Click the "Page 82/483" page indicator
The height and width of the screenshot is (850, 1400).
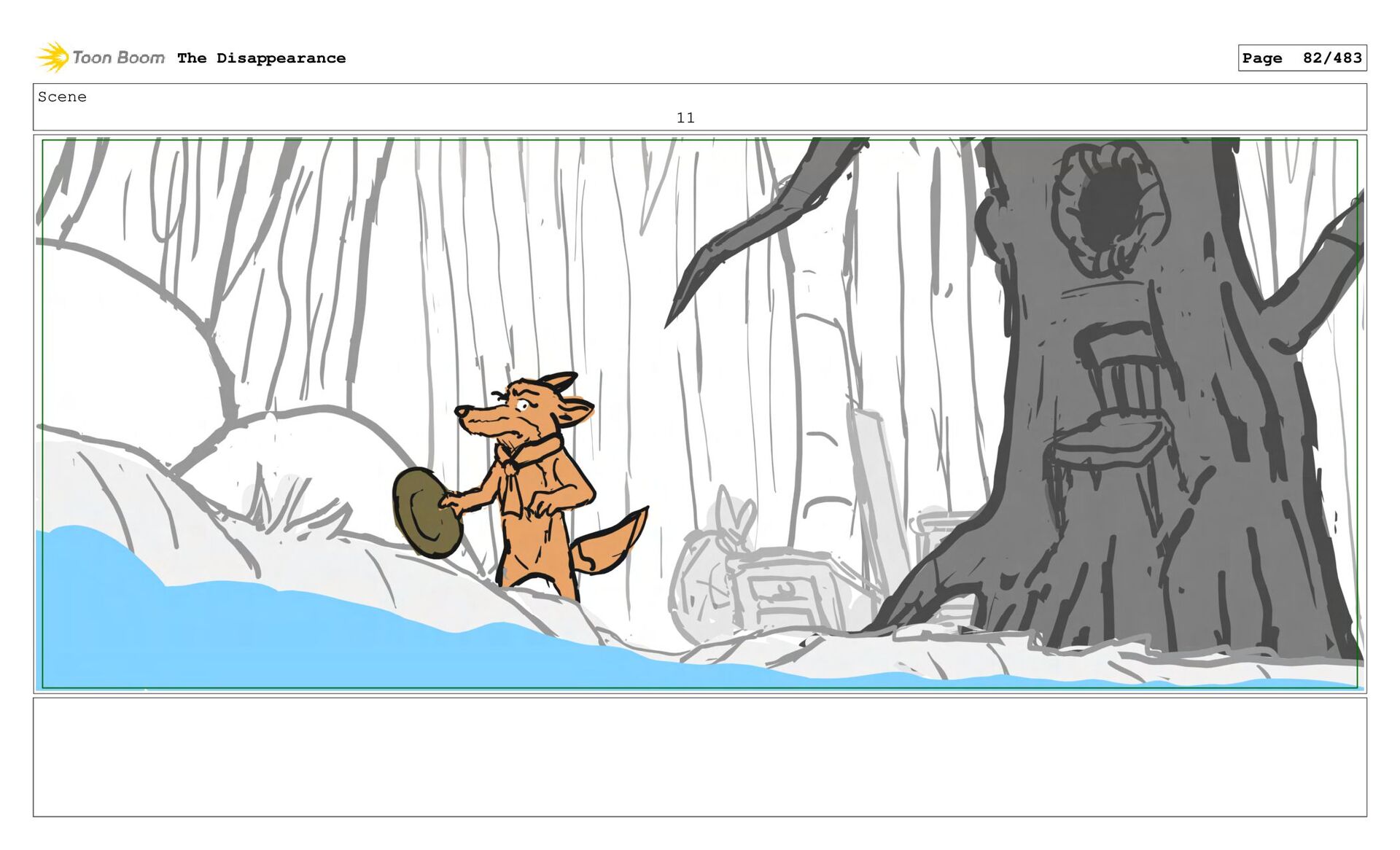click(1302, 58)
